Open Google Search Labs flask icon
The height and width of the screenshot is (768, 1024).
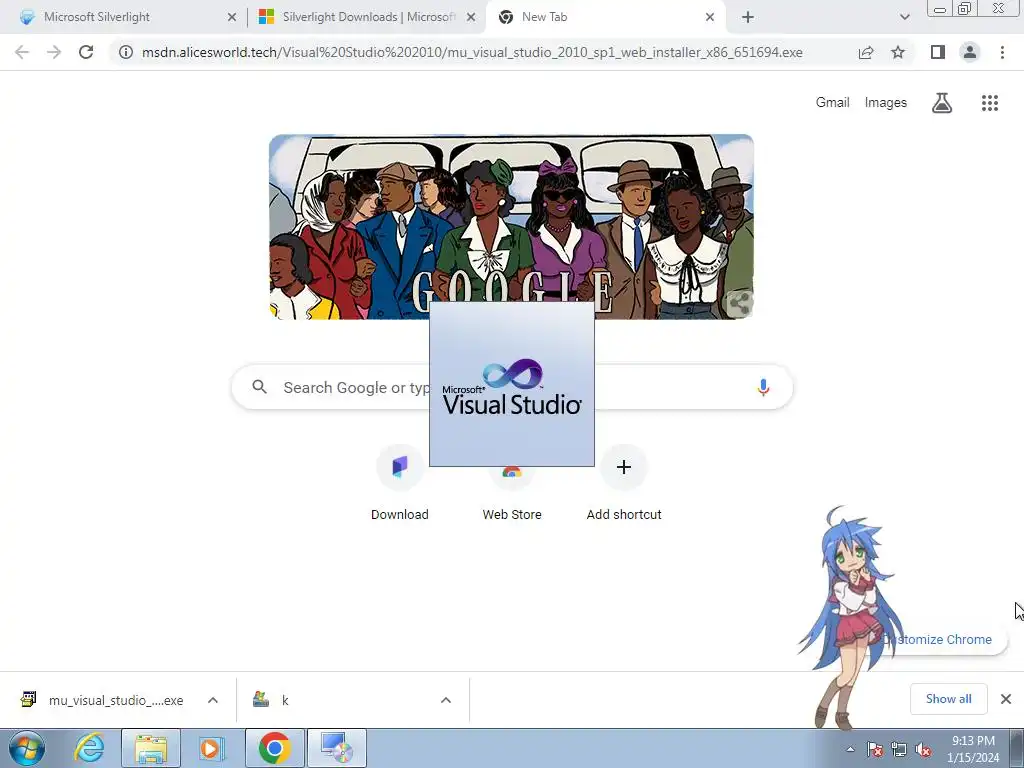pos(942,103)
